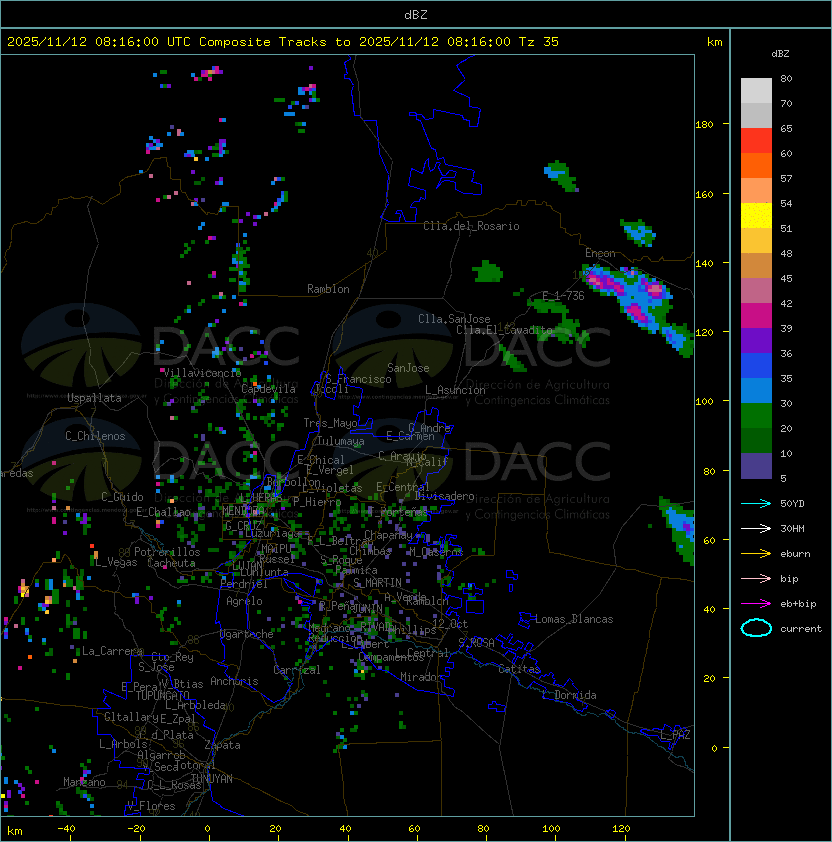Click the 'L_Asuncion' map label

[455, 390]
